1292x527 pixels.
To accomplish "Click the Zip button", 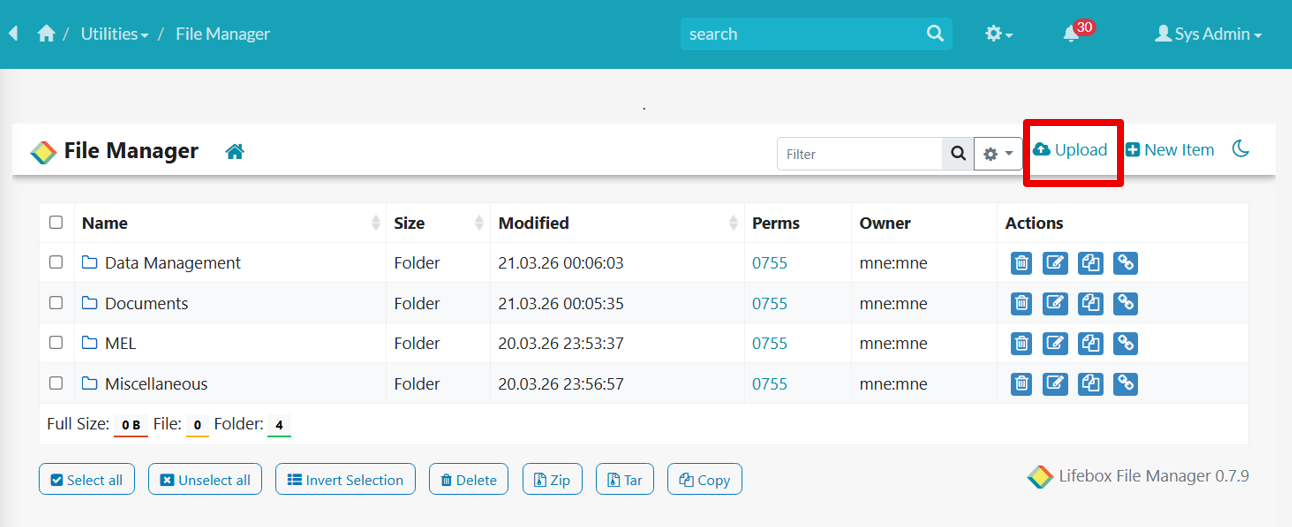I will click(552, 480).
